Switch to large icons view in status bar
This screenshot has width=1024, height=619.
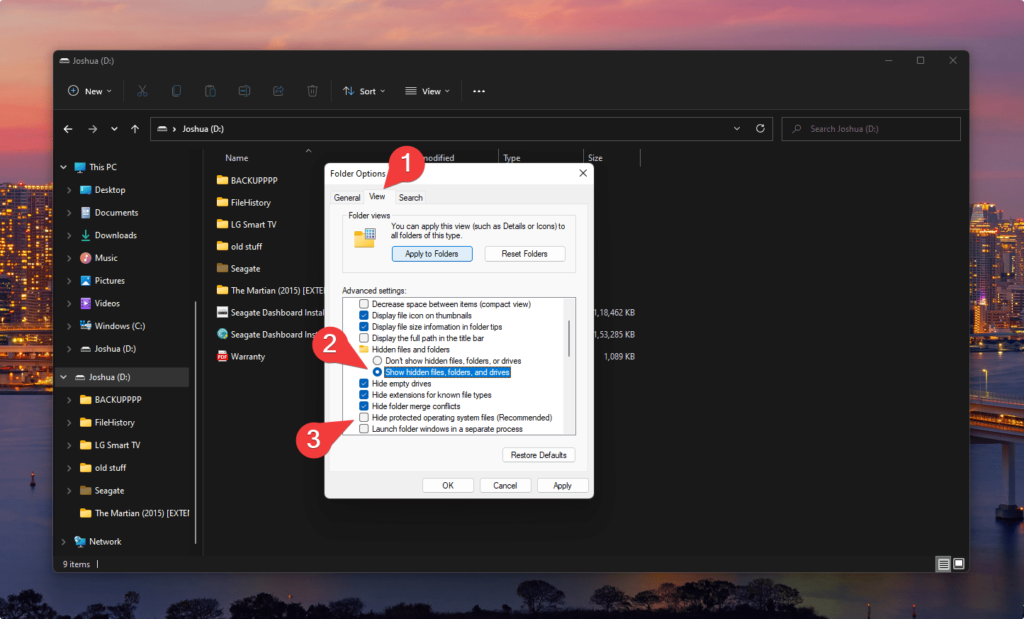point(958,564)
